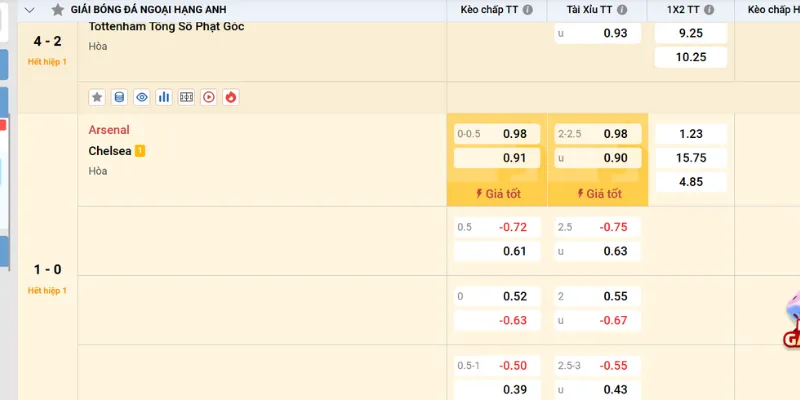The width and height of the screenshot is (800, 400).
Task: Click the red play video stream icon
Action: click(208, 97)
